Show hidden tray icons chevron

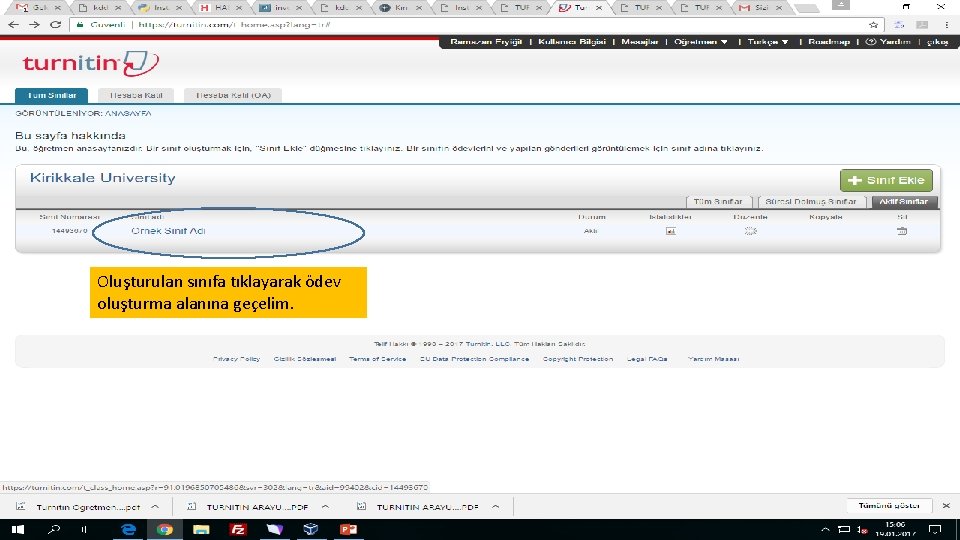[825, 530]
